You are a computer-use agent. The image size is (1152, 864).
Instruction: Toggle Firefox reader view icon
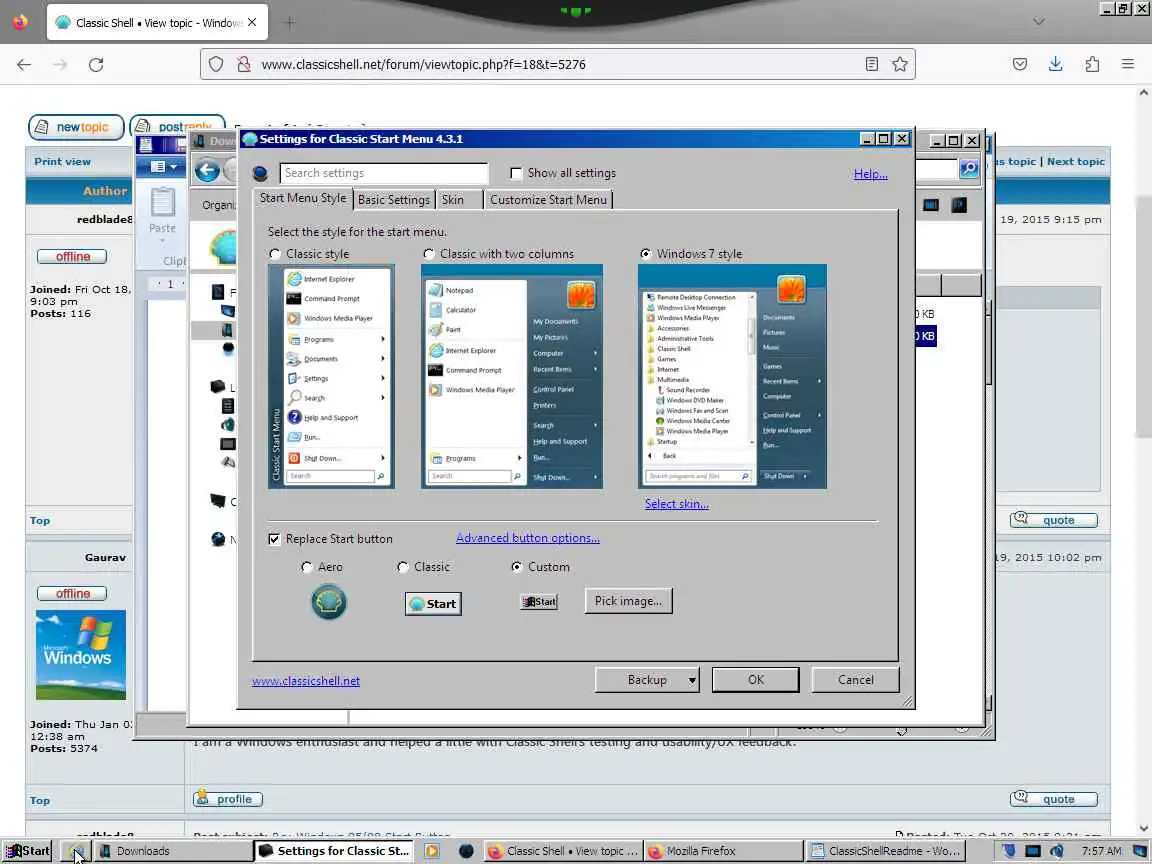tap(871, 64)
